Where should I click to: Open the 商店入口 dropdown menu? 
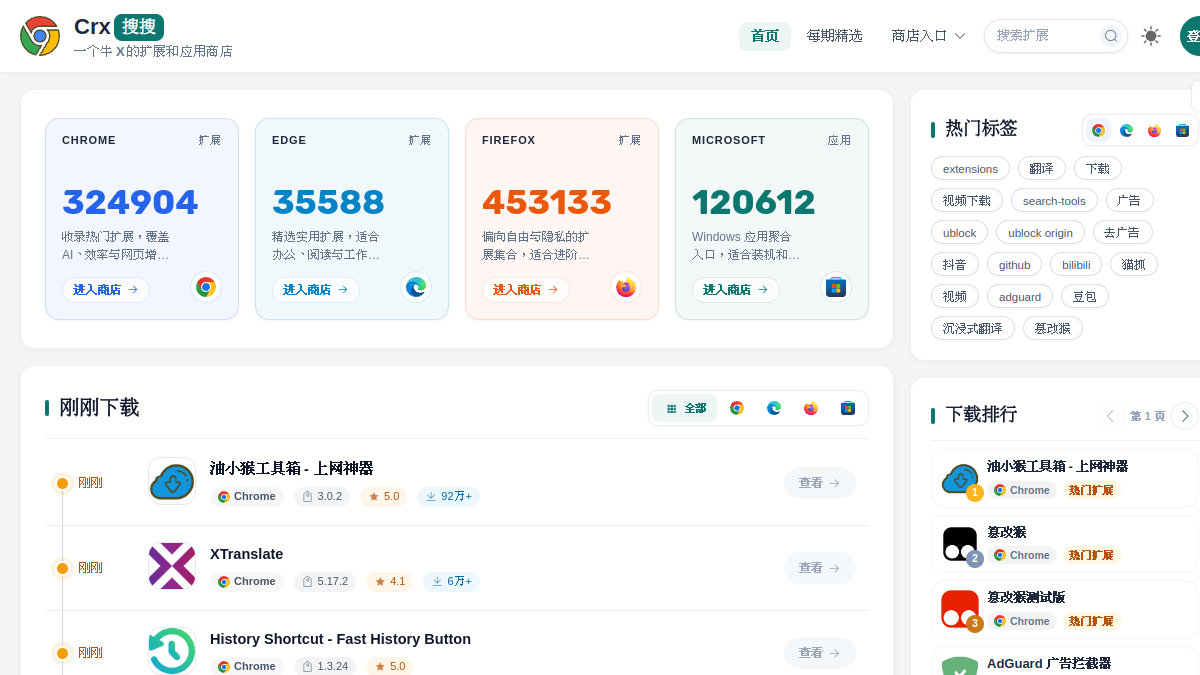[929, 36]
